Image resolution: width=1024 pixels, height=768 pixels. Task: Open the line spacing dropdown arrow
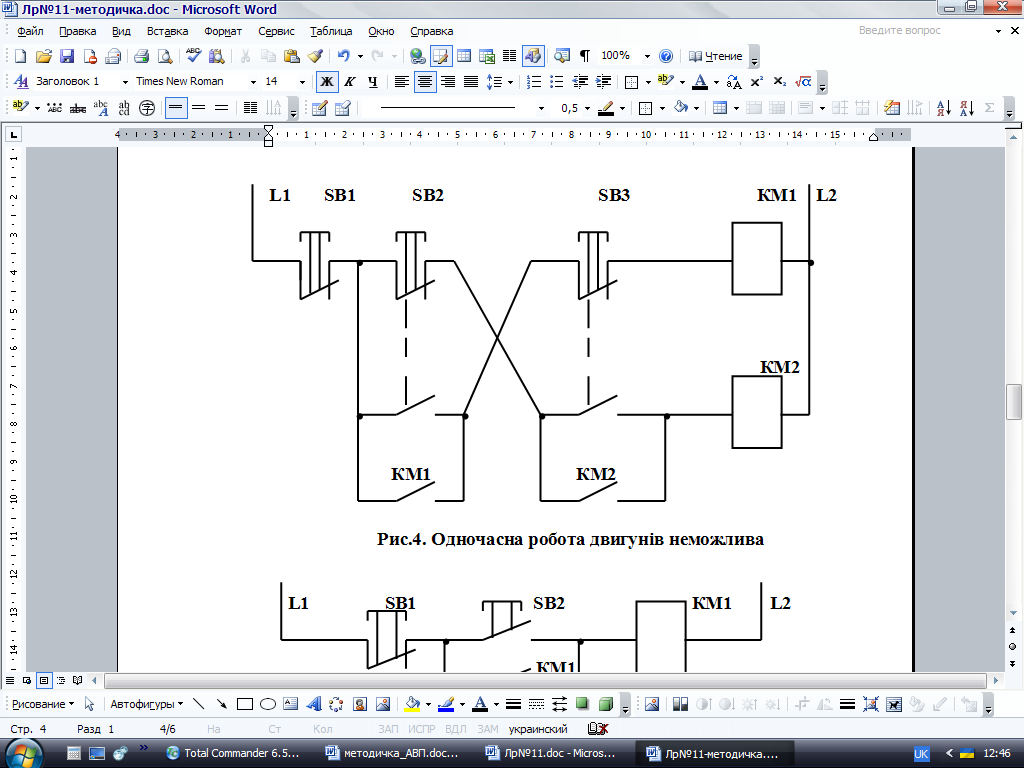coord(510,82)
